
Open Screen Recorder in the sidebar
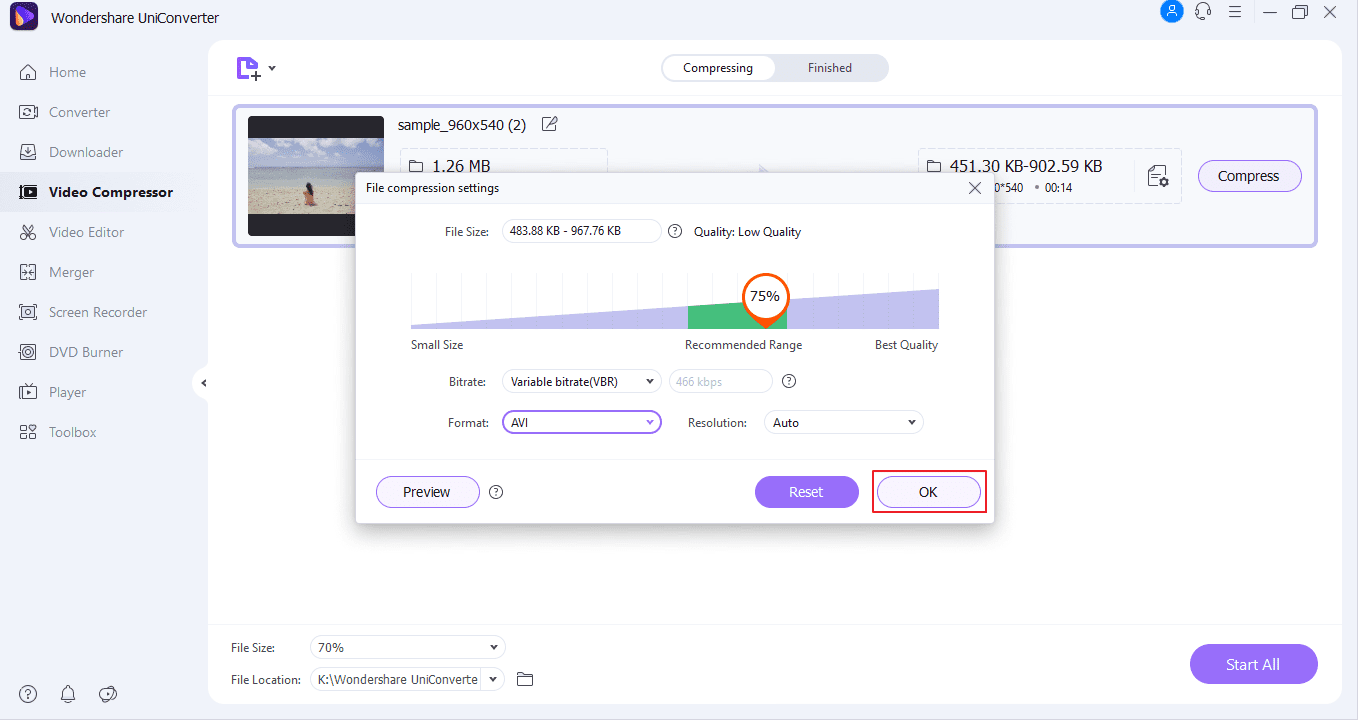pyautogui.click(x=97, y=312)
